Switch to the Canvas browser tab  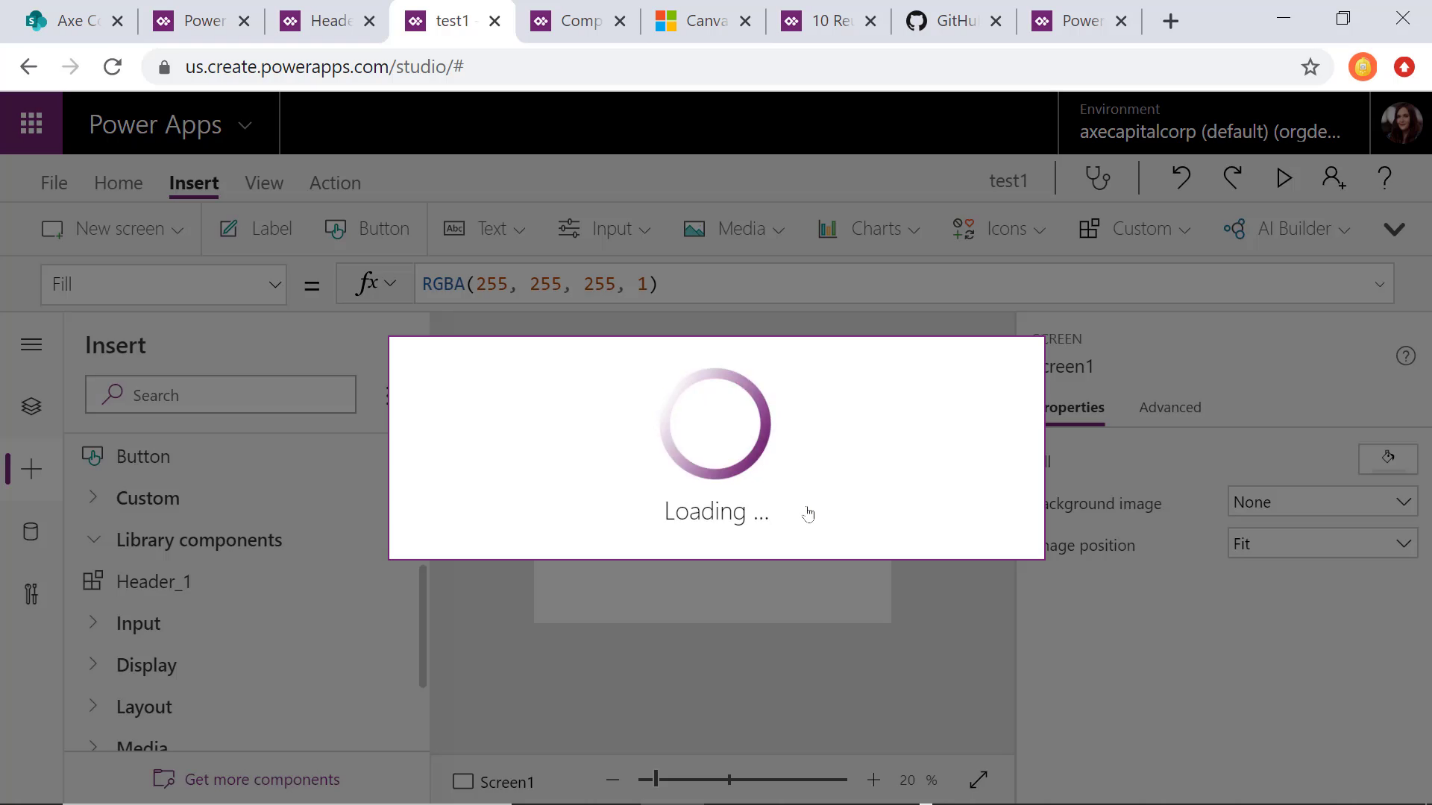click(x=702, y=21)
